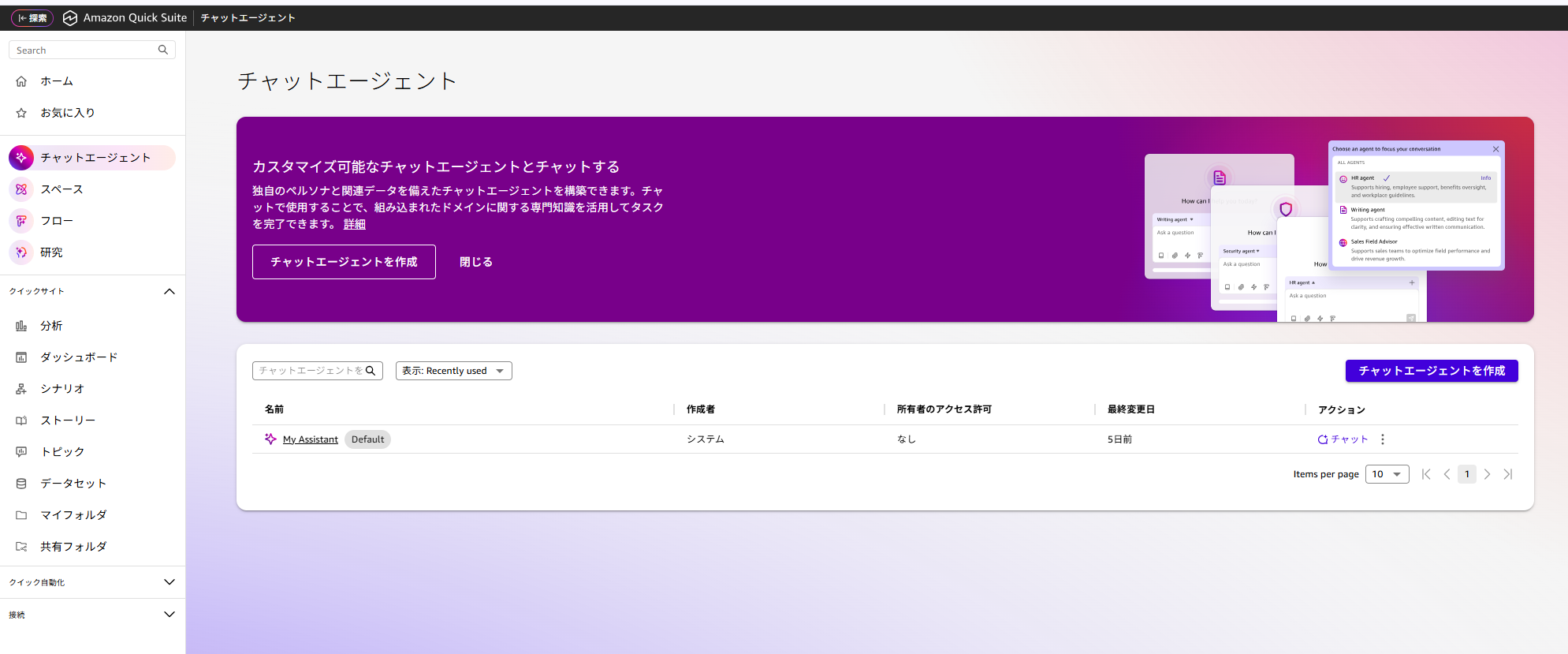Click the 詳細 link in the banner
The image size is (1568, 654).
(x=355, y=224)
